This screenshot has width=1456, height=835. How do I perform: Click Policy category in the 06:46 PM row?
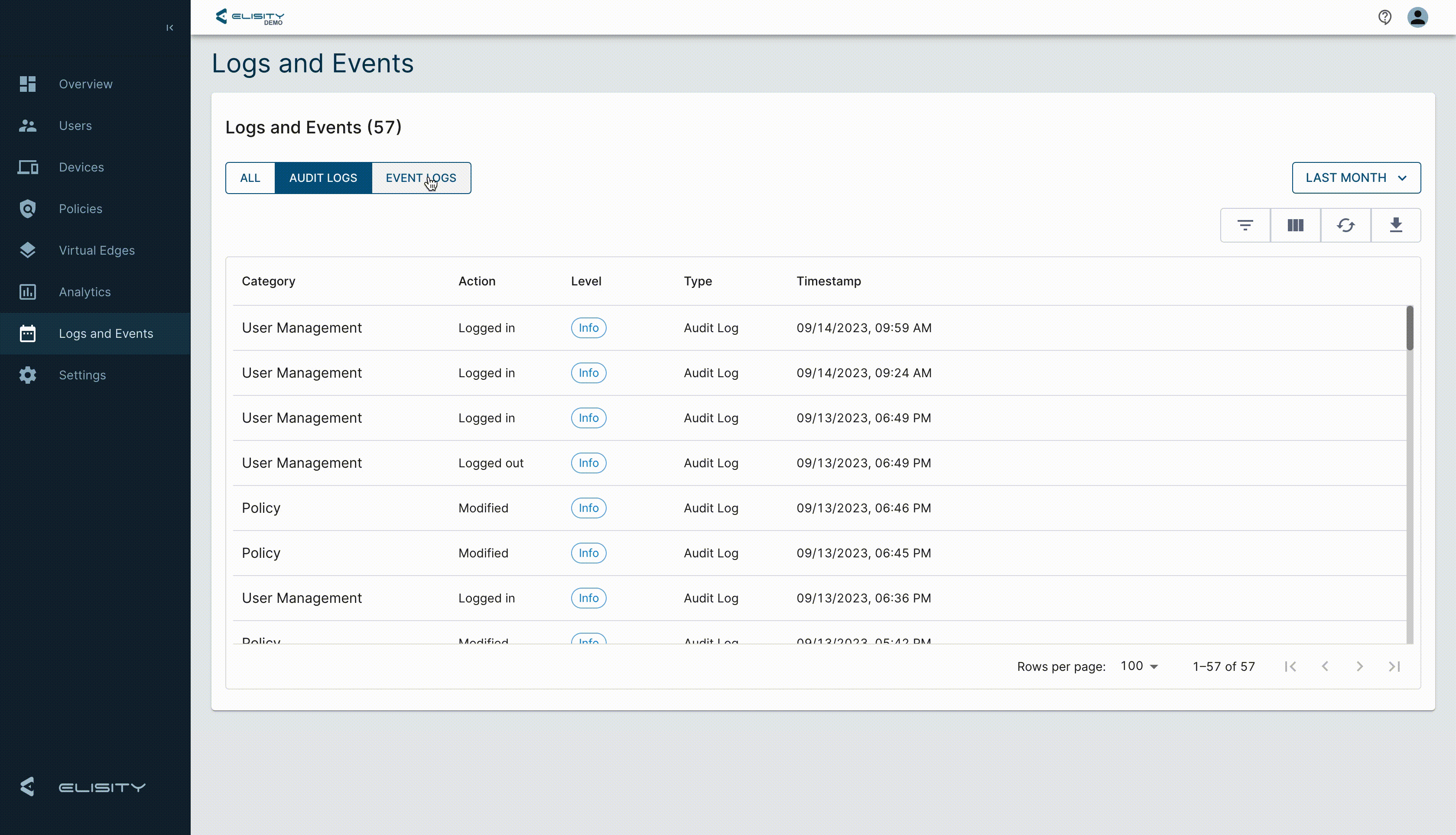point(261,508)
